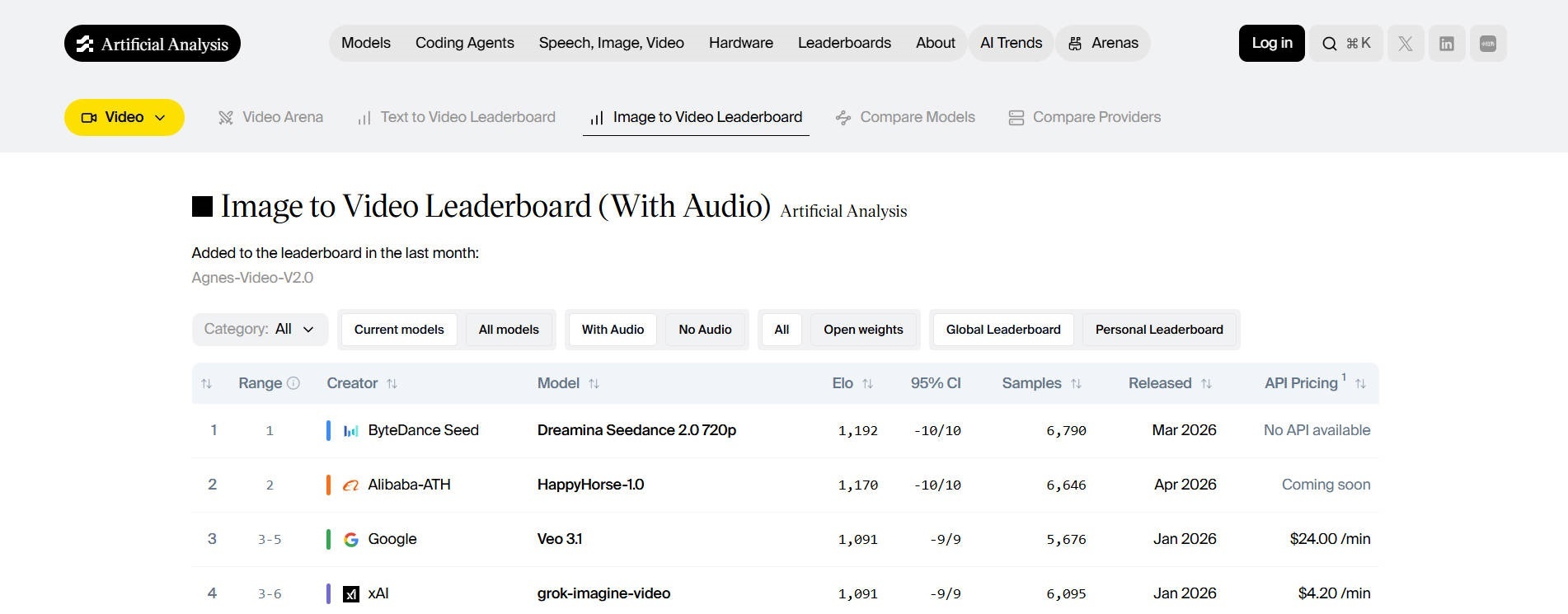Click the Arenas icon in navigation
The height and width of the screenshot is (614, 1568).
[1075, 44]
